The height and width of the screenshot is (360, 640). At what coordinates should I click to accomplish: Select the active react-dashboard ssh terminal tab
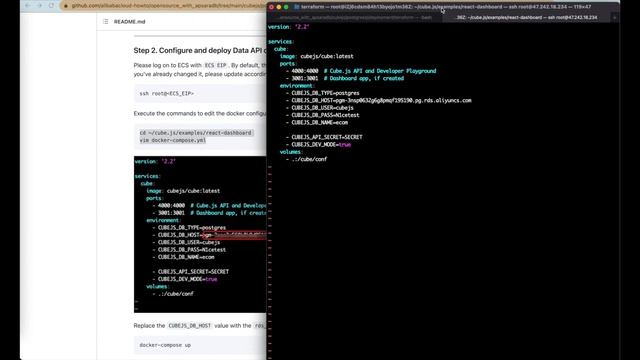[x=527, y=18]
